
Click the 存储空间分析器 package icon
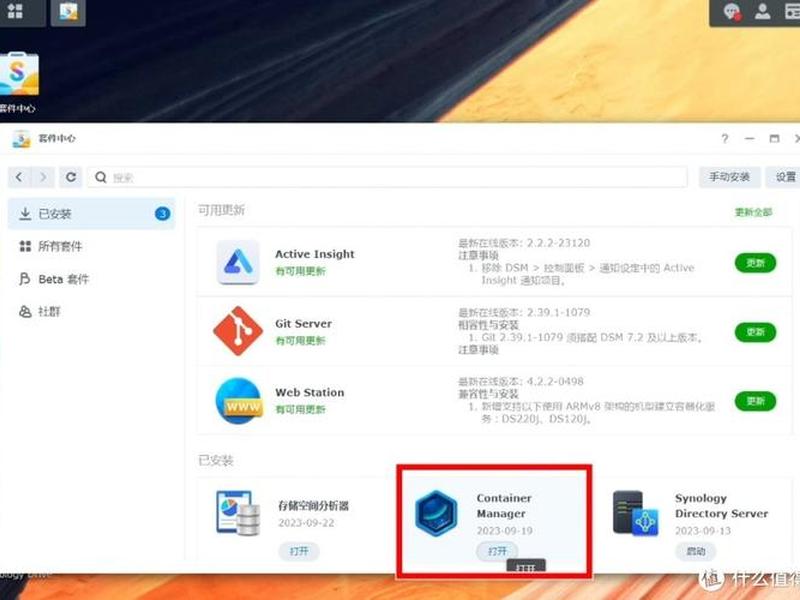coord(238,513)
